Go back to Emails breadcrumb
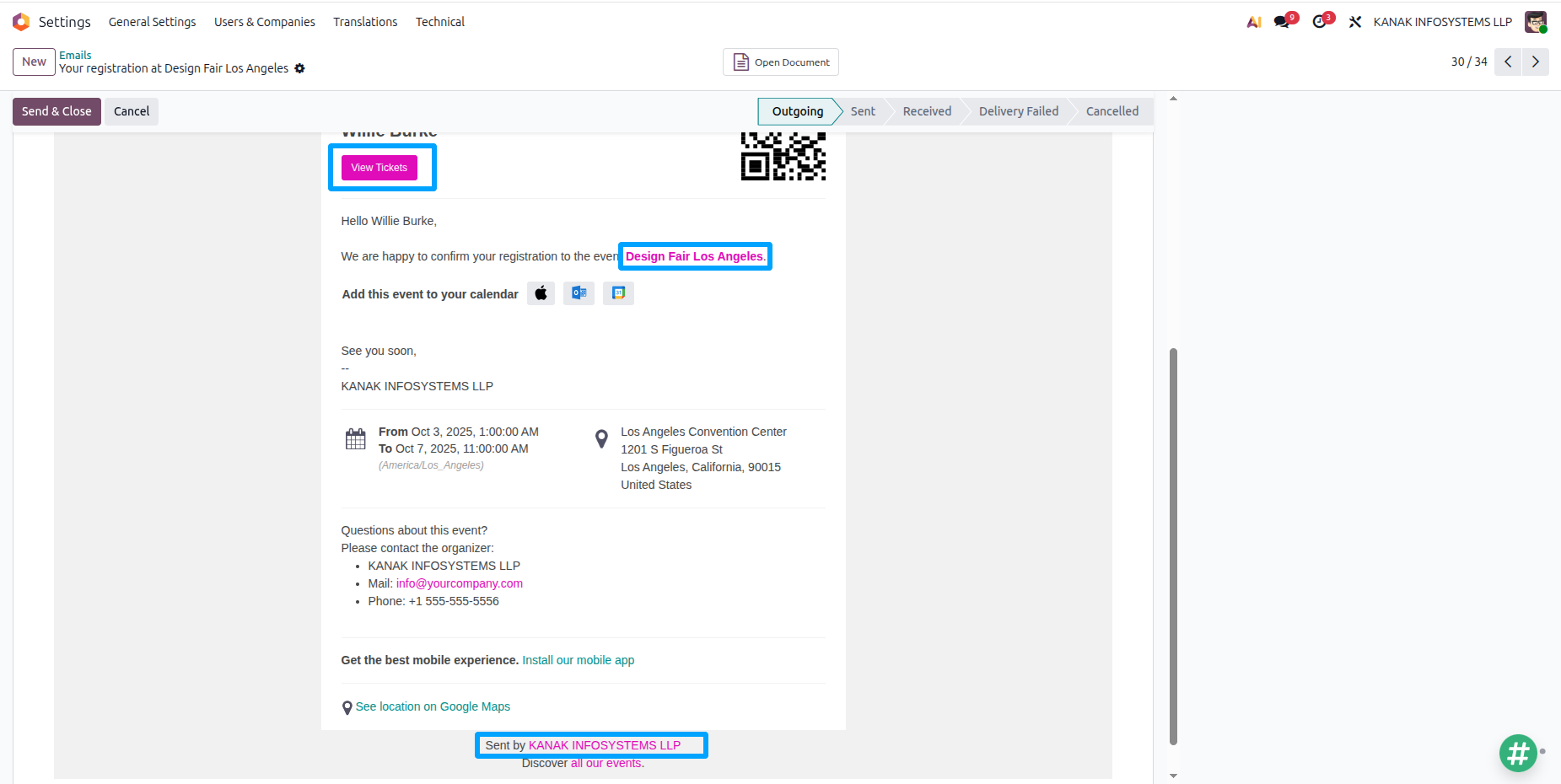Viewport: 1561px width, 784px height. [x=75, y=55]
